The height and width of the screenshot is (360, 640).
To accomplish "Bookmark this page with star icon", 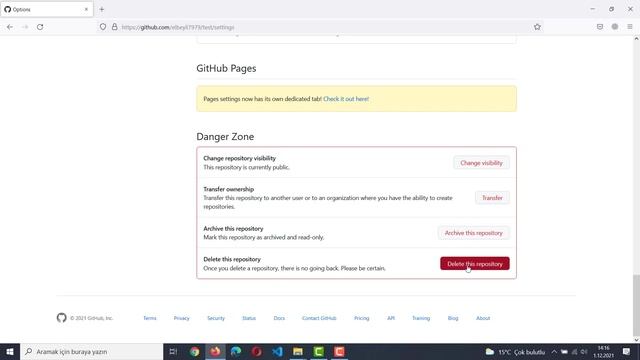I will (537, 27).
